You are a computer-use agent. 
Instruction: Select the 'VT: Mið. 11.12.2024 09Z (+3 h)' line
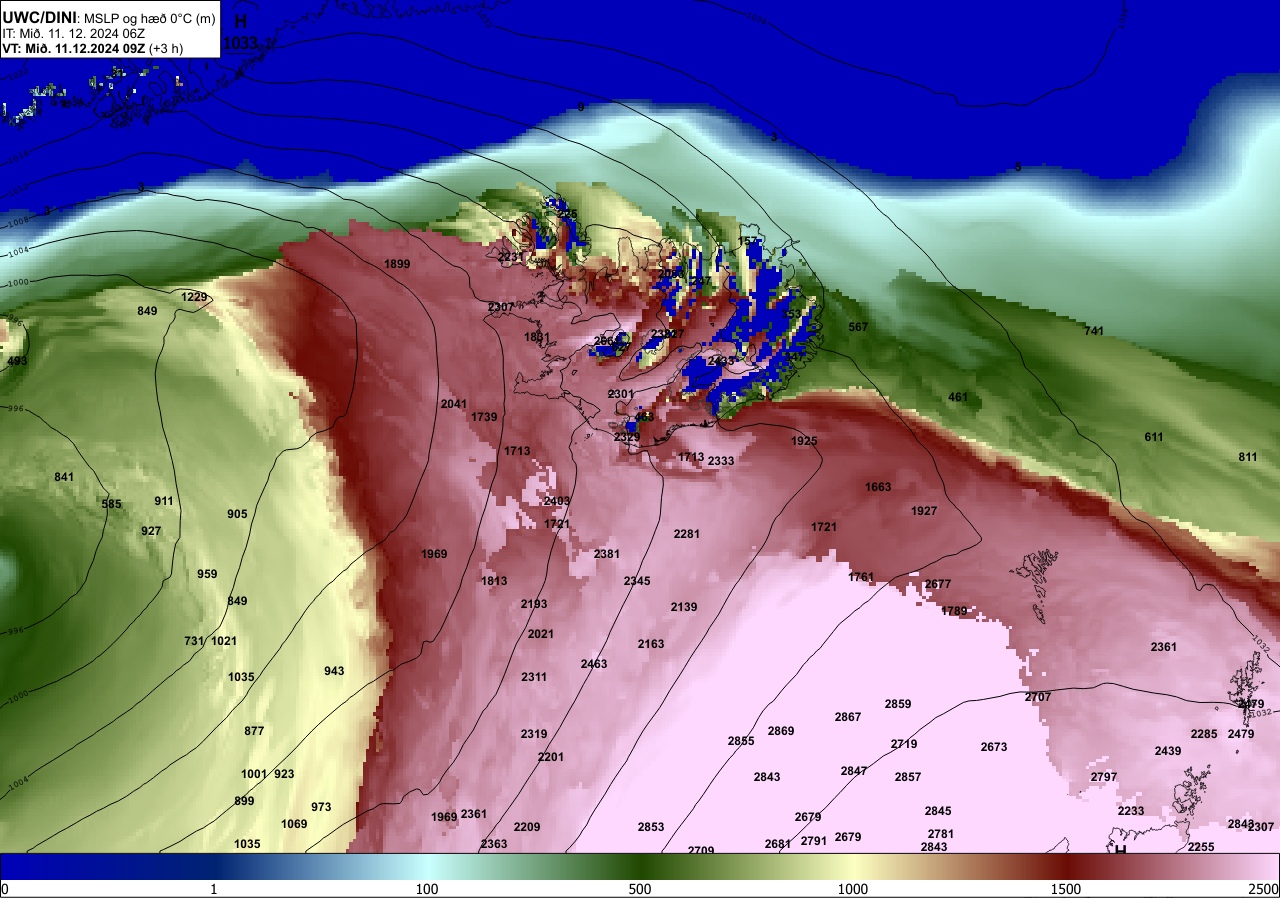click(93, 48)
